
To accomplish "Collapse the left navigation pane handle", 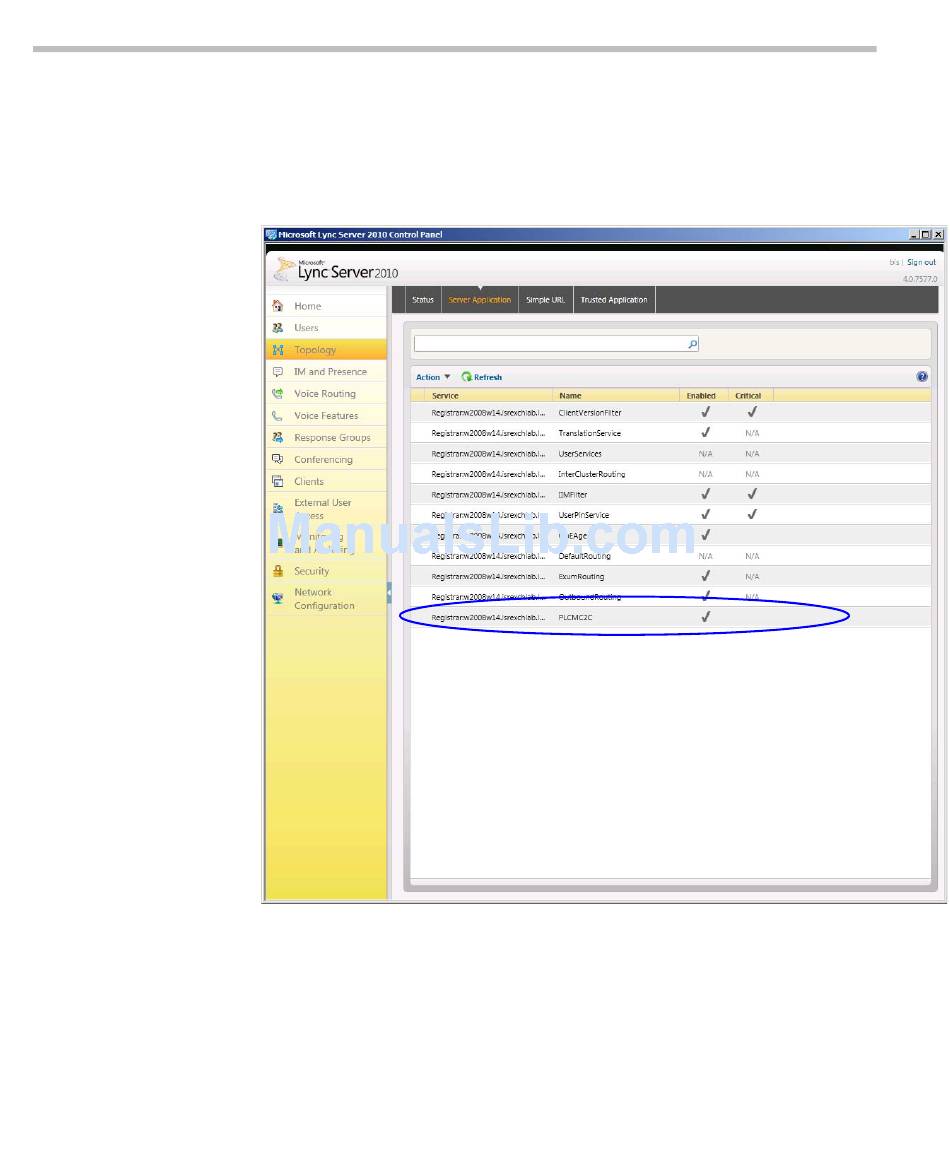I will [389, 592].
